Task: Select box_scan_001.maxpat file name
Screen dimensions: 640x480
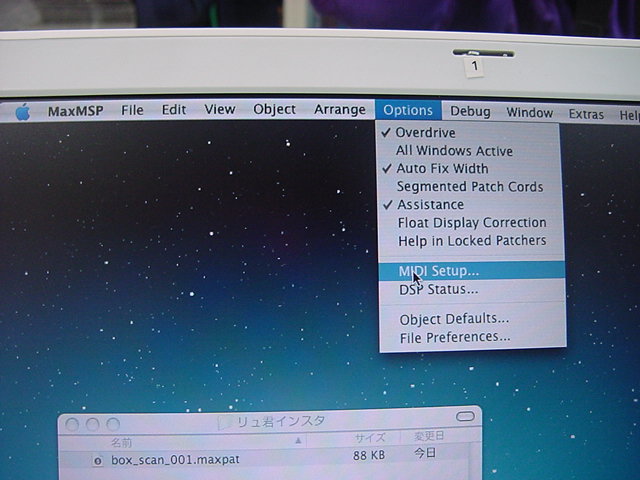Action: coord(175,460)
